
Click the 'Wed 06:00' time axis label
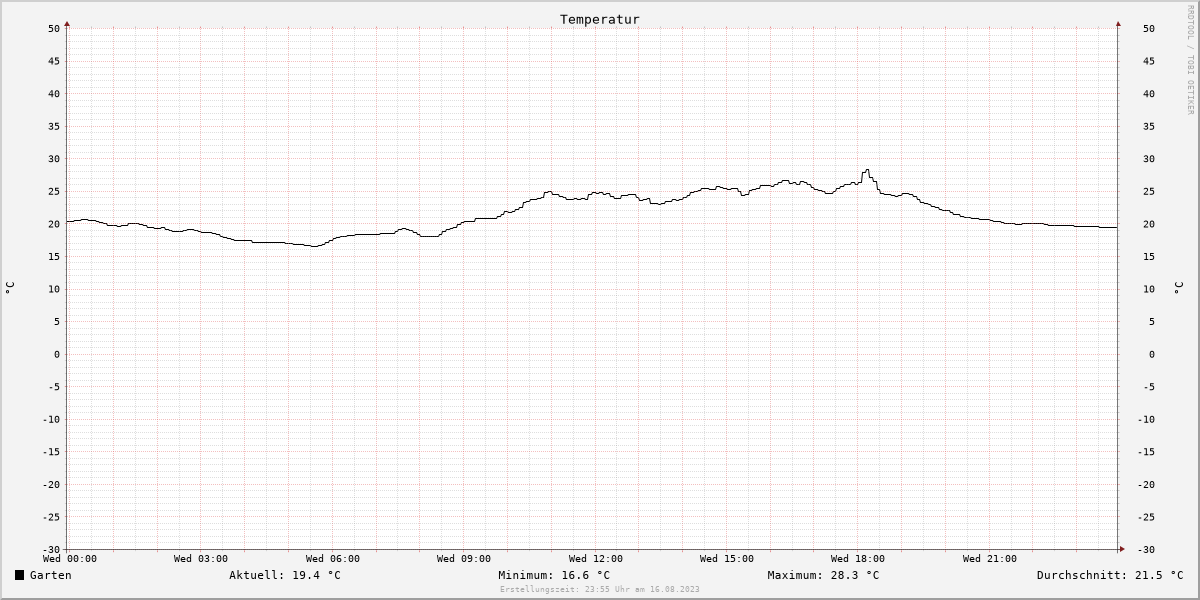point(333,559)
